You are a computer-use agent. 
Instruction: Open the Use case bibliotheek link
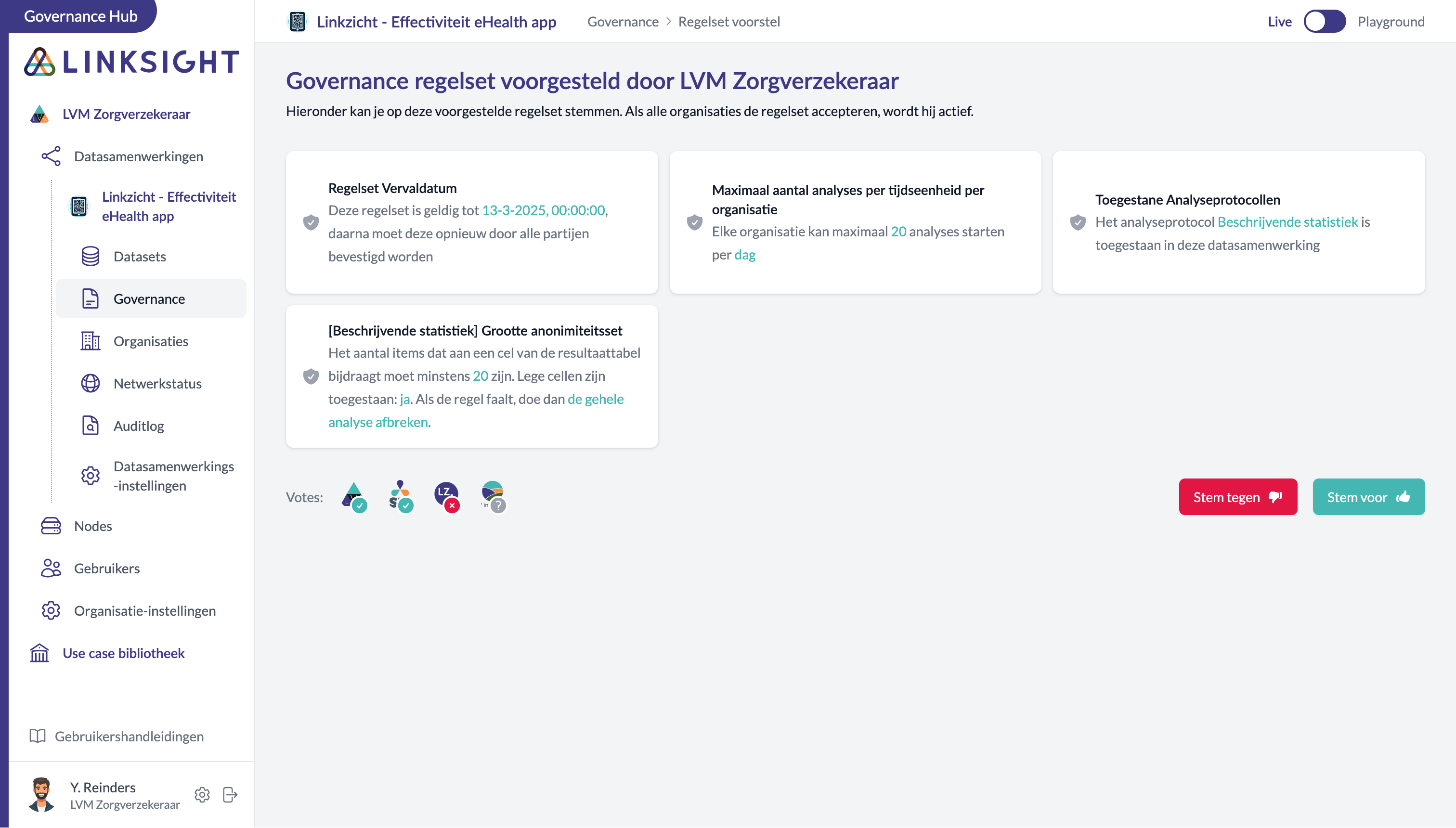point(123,653)
